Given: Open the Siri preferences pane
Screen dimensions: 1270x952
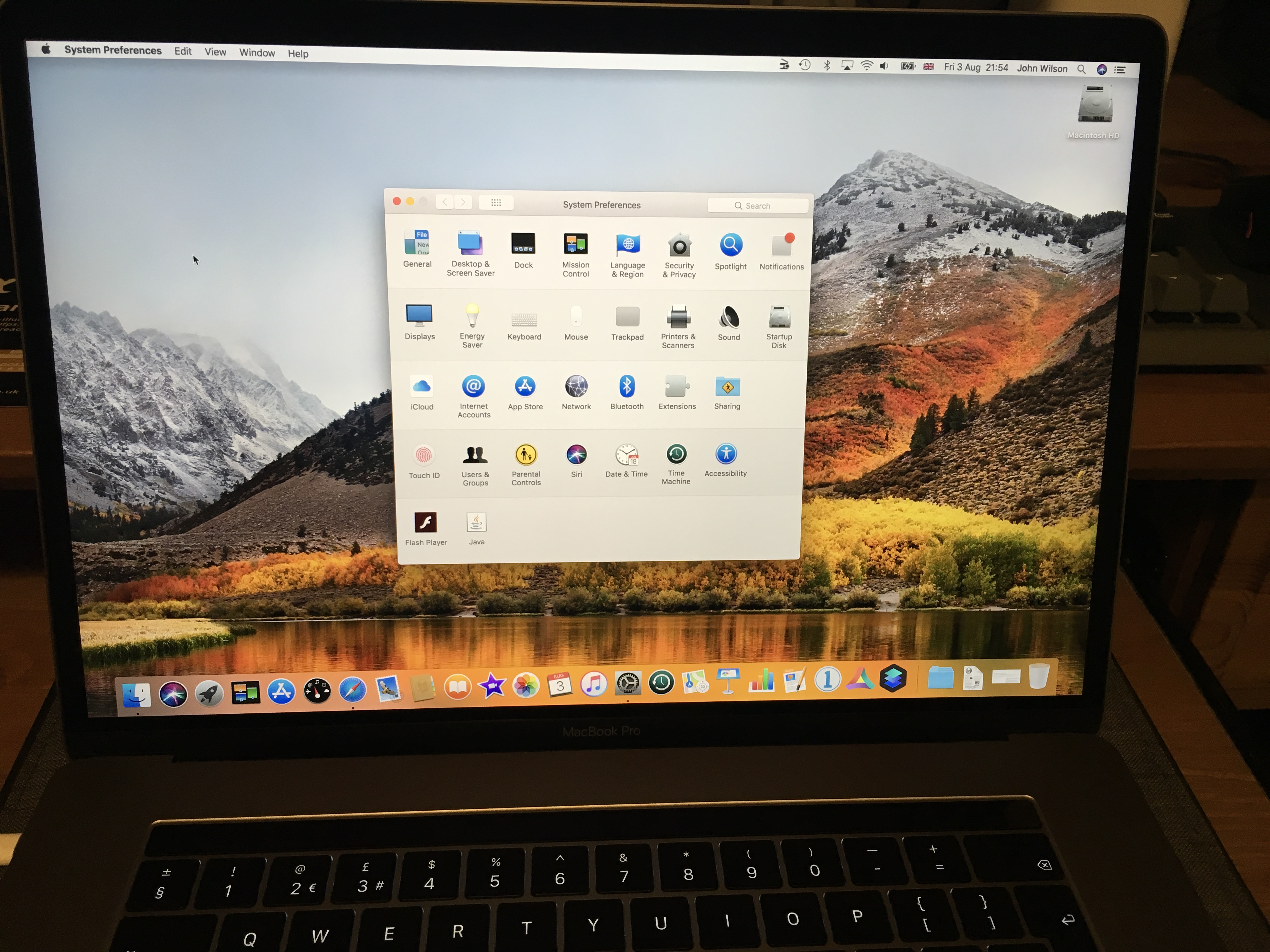Looking at the screenshot, I should pos(576,461).
